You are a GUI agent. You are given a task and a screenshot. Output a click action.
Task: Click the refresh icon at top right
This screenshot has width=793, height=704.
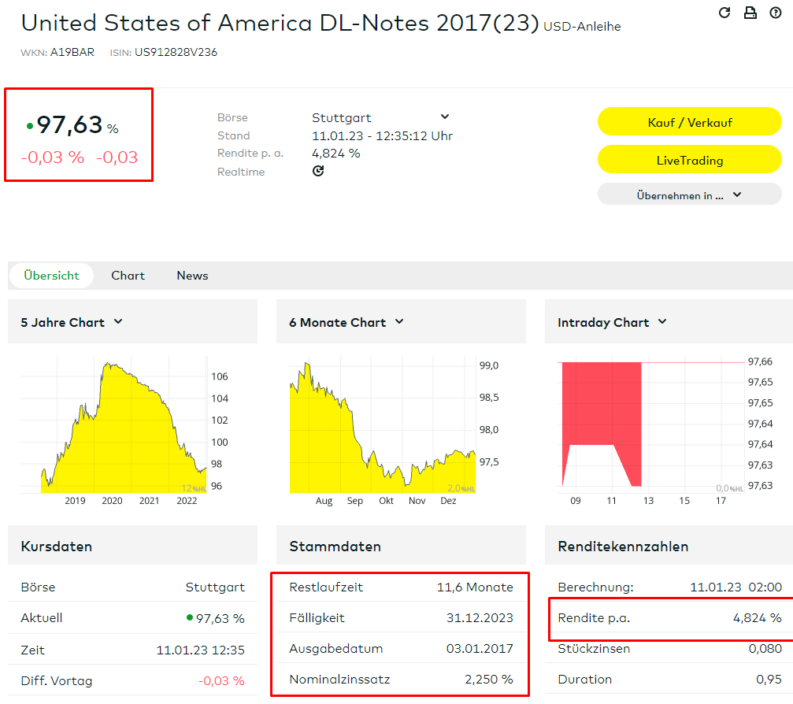(x=725, y=13)
